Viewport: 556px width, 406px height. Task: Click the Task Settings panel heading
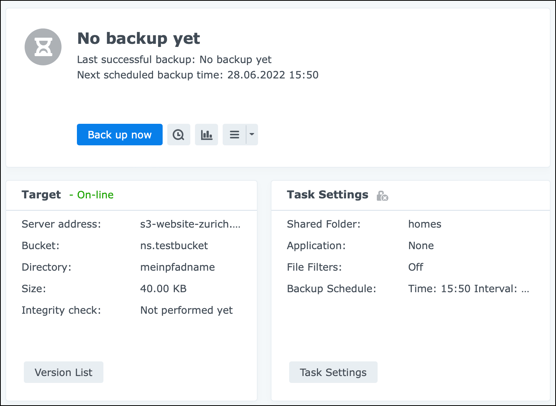(x=328, y=195)
